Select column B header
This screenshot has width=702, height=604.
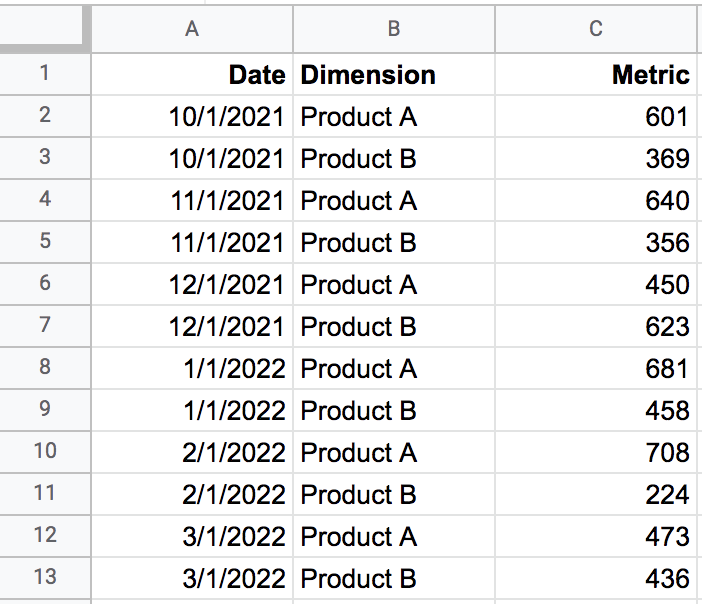tap(393, 29)
